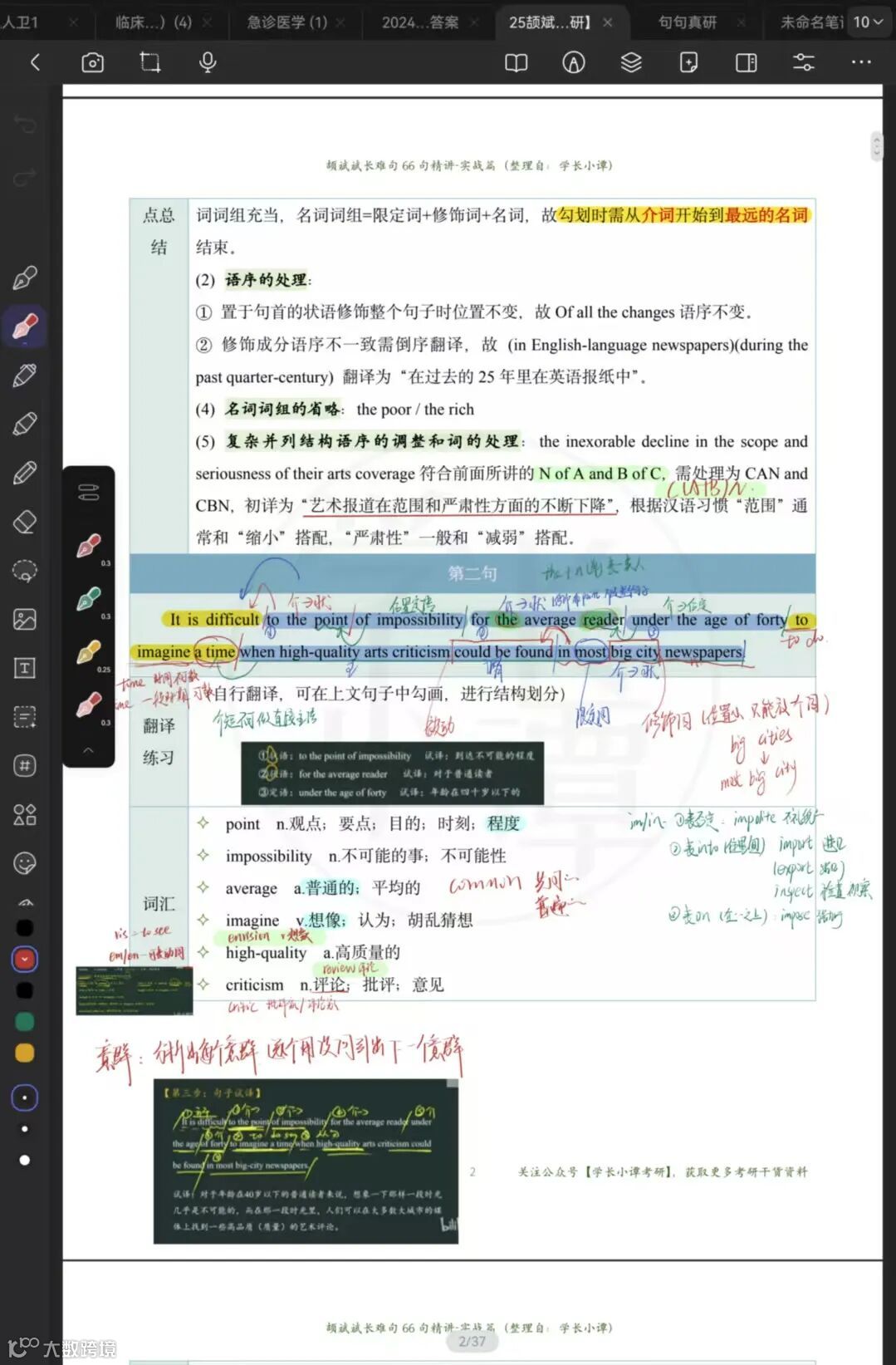This screenshot has width=896, height=1365.
Task: Add a new page
Action: (688, 62)
